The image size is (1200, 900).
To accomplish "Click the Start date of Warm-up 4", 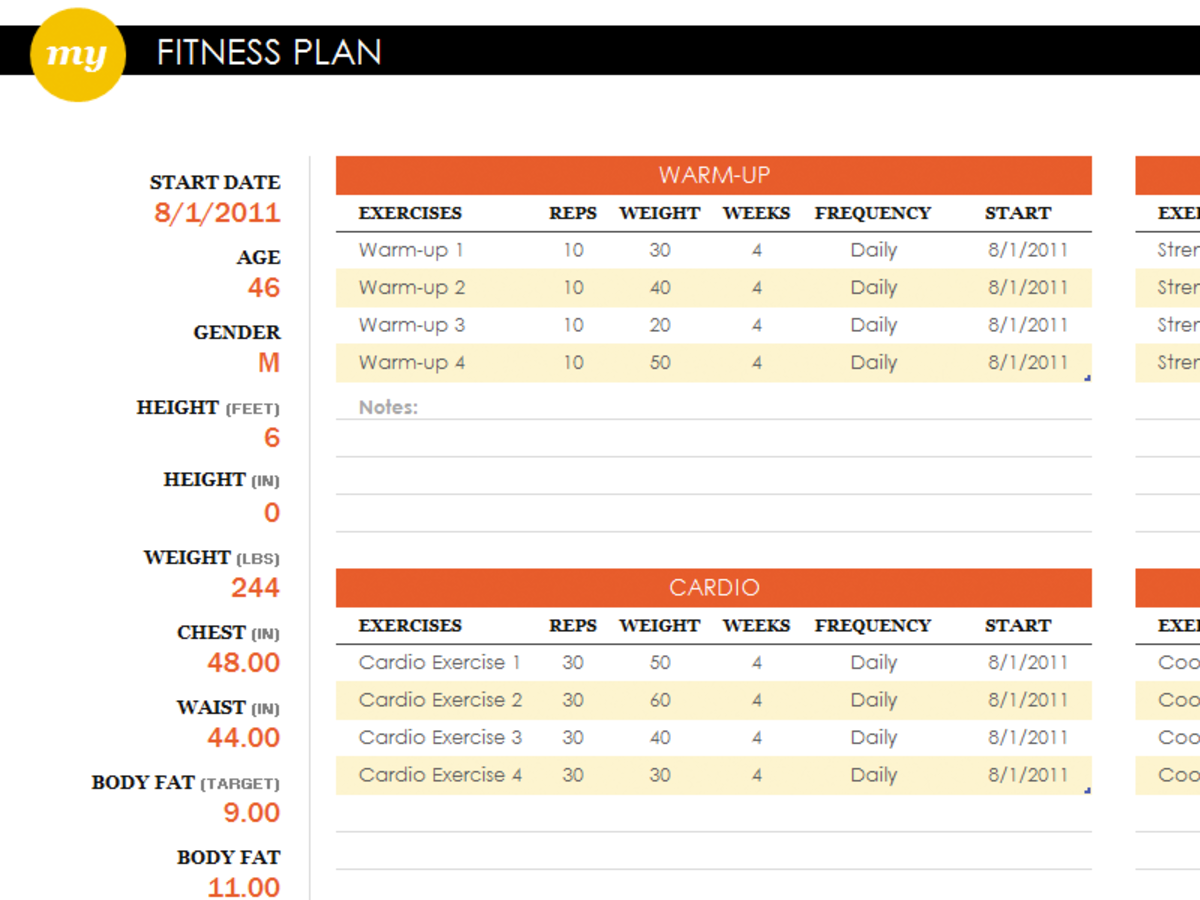I will (x=1028, y=363).
